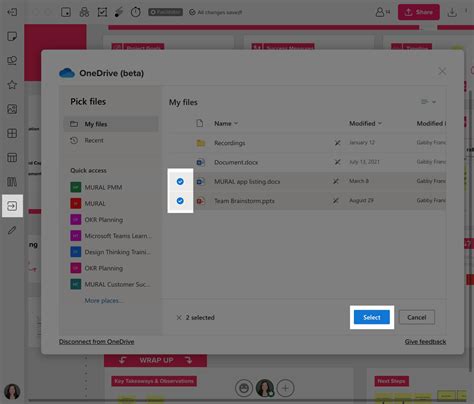Open the MURAL Customer Suc quick access location
Screen dimensions: 474x404
tap(111, 284)
